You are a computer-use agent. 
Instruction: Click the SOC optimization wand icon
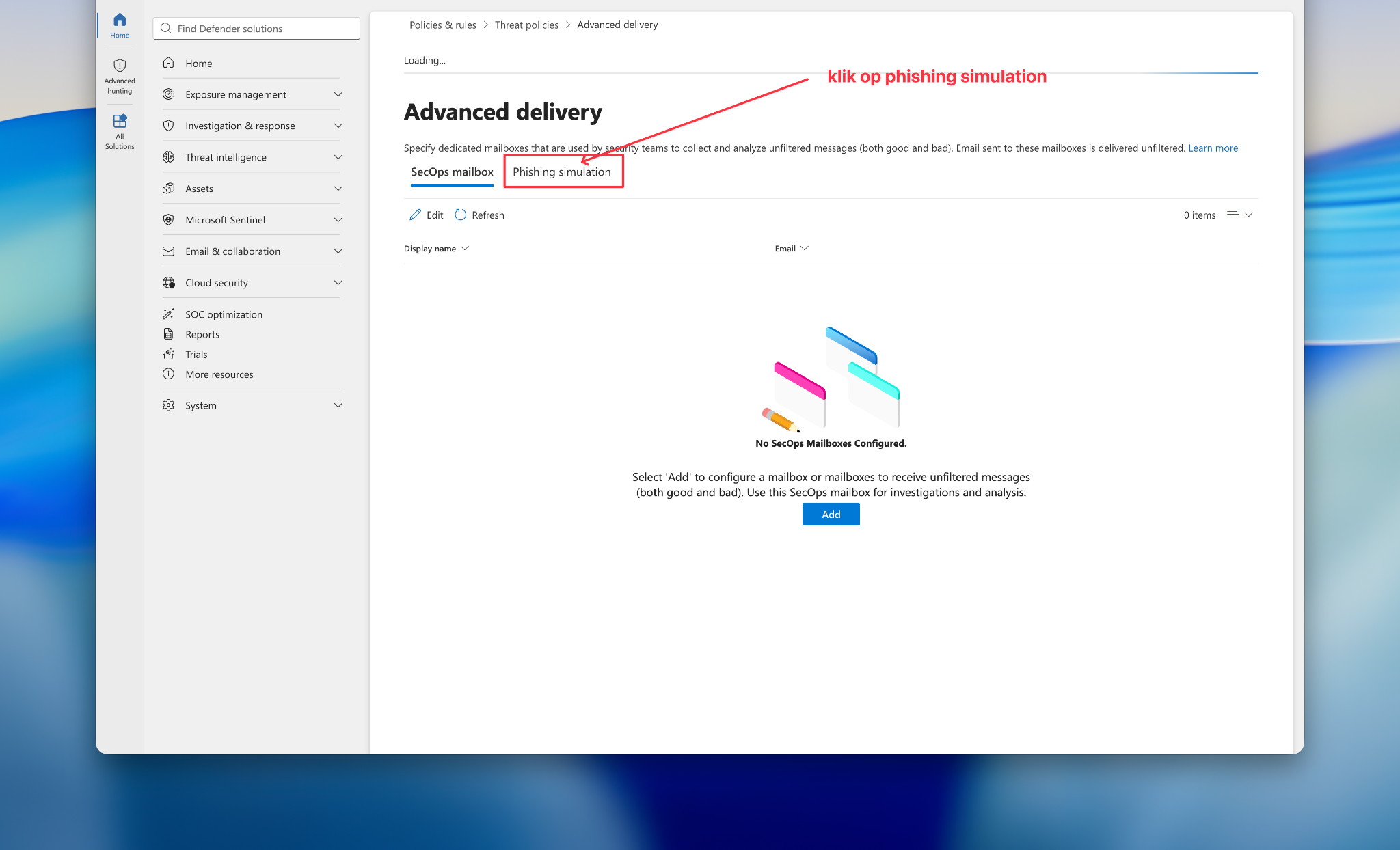point(168,314)
